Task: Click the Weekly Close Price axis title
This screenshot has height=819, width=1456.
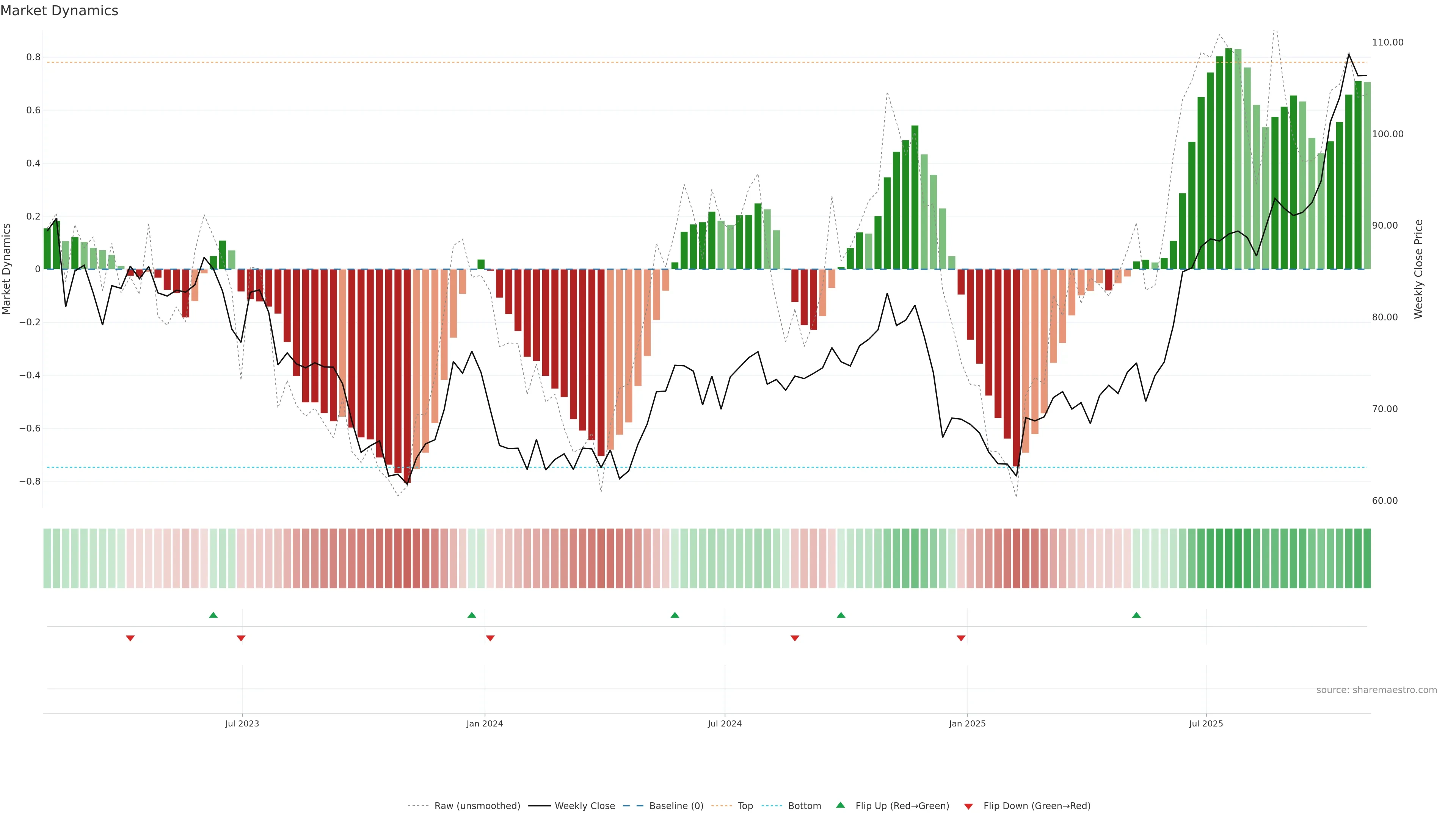Action: [1418, 269]
